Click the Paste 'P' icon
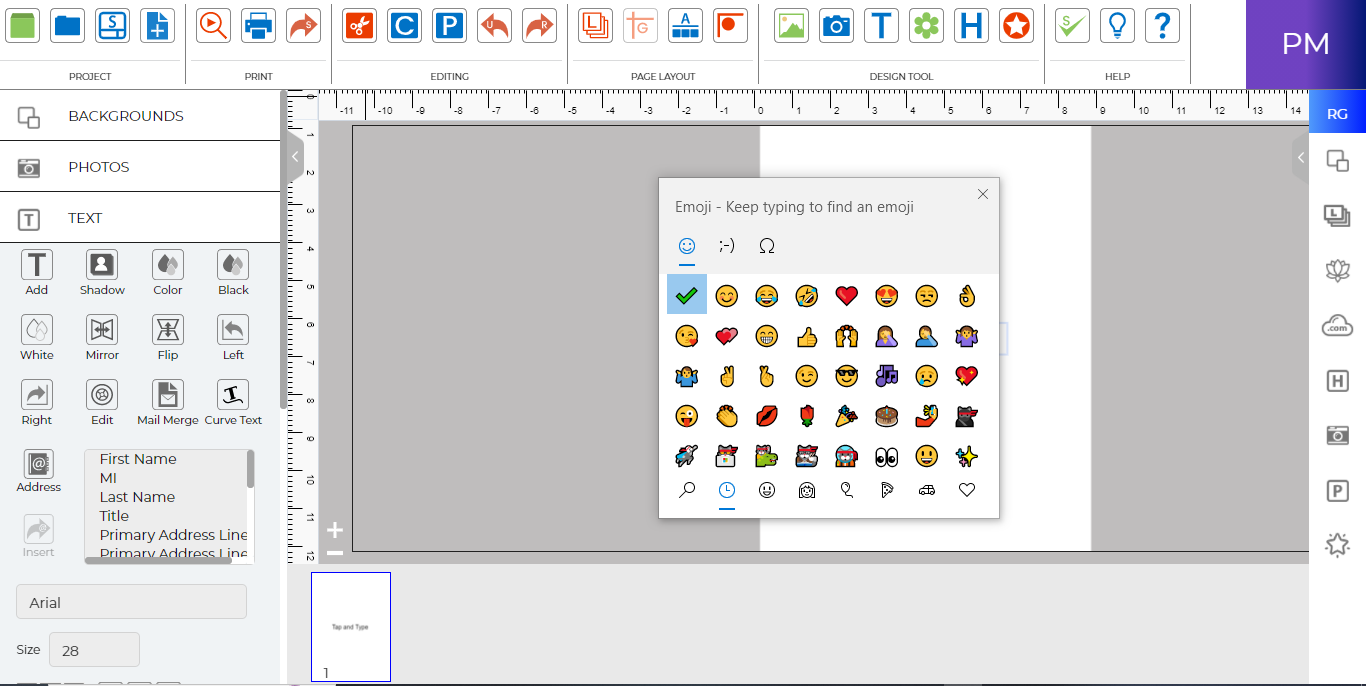 click(449, 25)
